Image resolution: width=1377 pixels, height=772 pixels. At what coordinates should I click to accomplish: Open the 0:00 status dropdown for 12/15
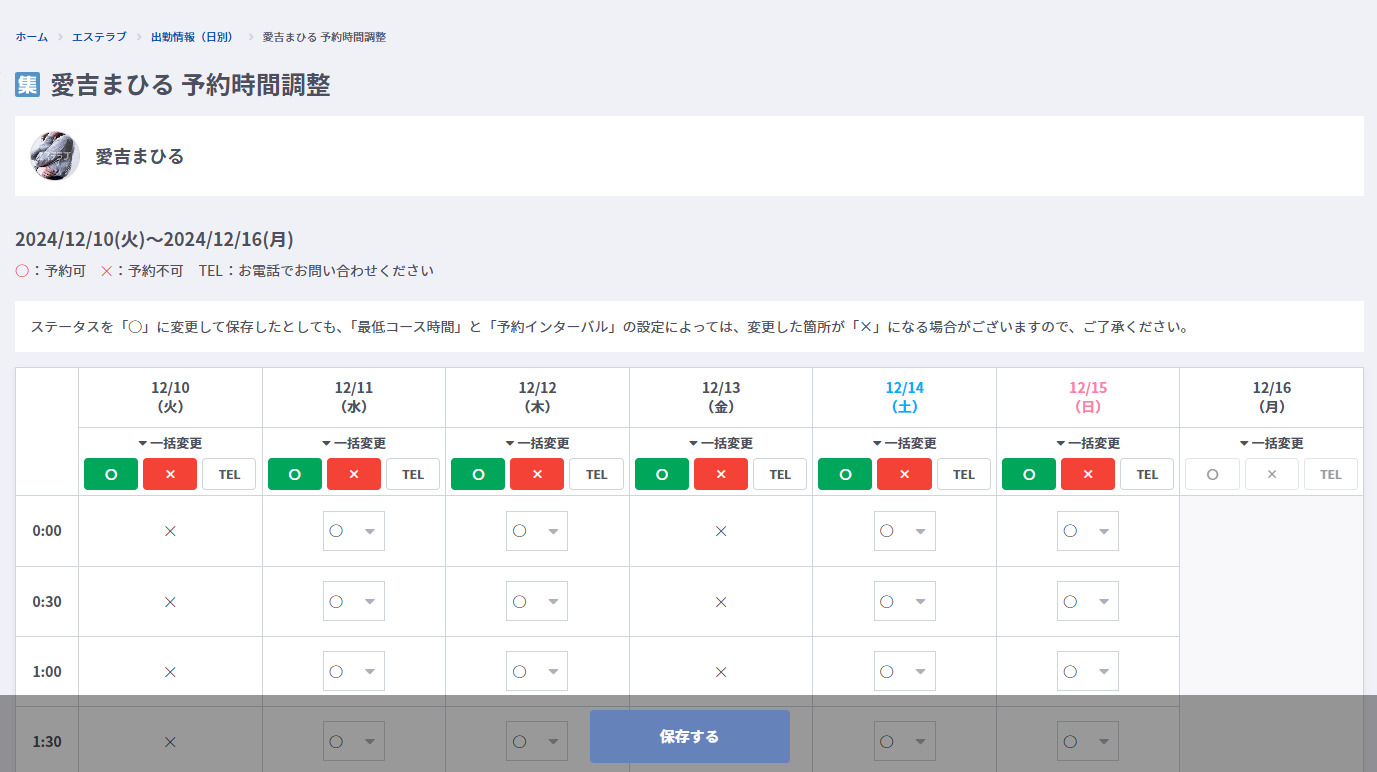[x=1087, y=531]
